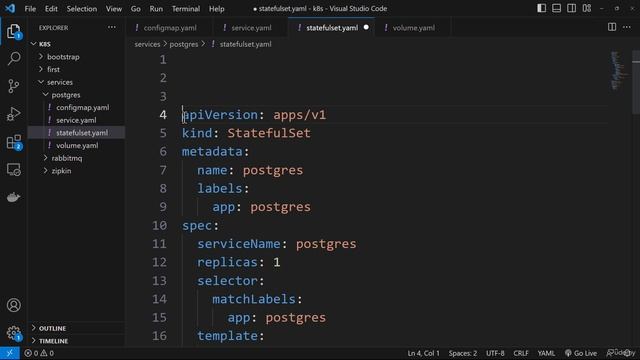
Task: Open service.yaml in explorer tree
Action: click(76, 120)
